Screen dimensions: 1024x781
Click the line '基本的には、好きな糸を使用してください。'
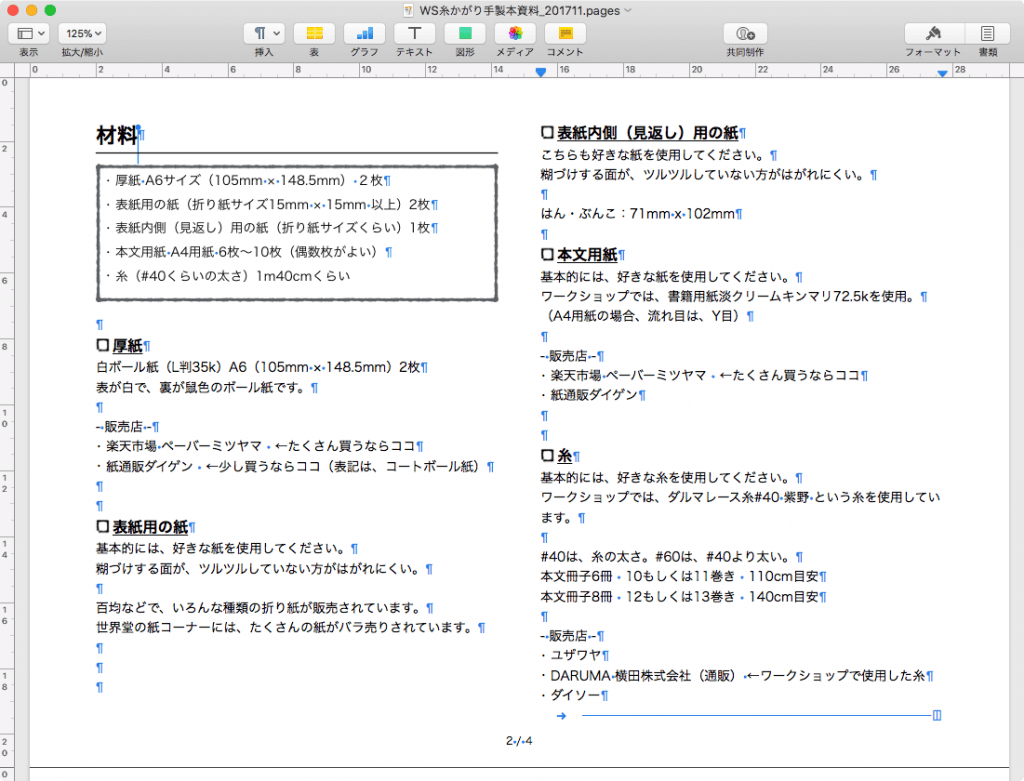672,478
